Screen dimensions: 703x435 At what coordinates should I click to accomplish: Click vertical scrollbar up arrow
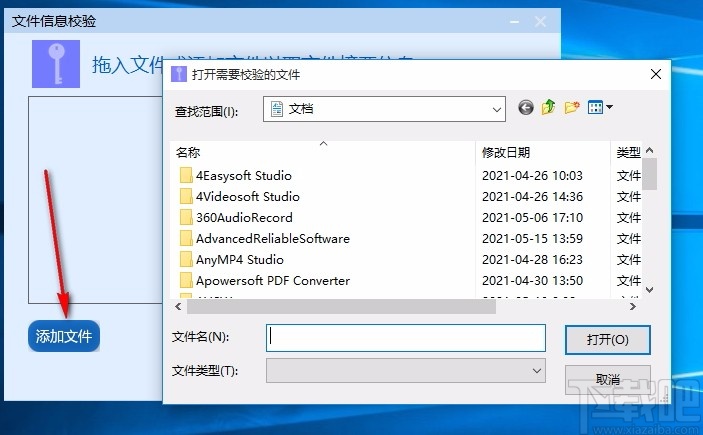tap(650, 150)
